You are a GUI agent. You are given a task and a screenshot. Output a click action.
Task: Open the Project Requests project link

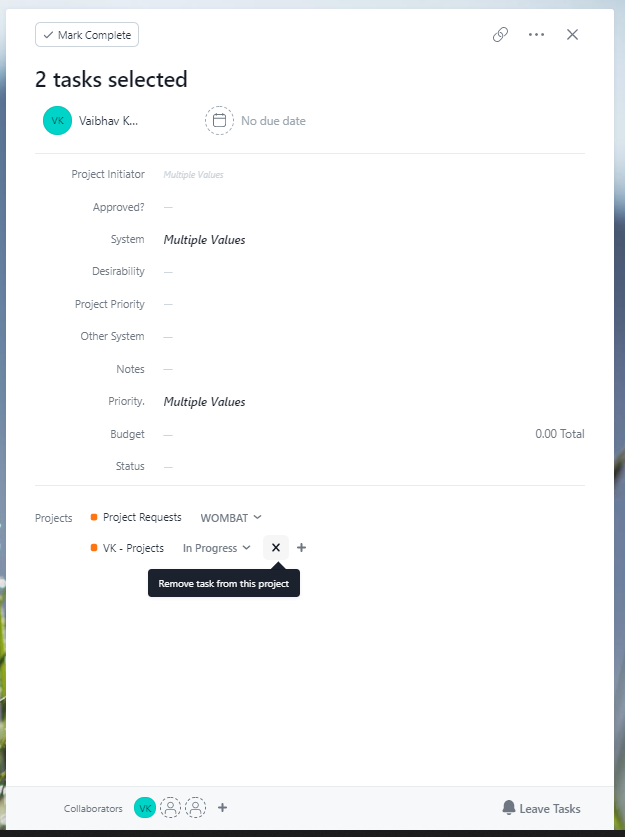(142, 517)
